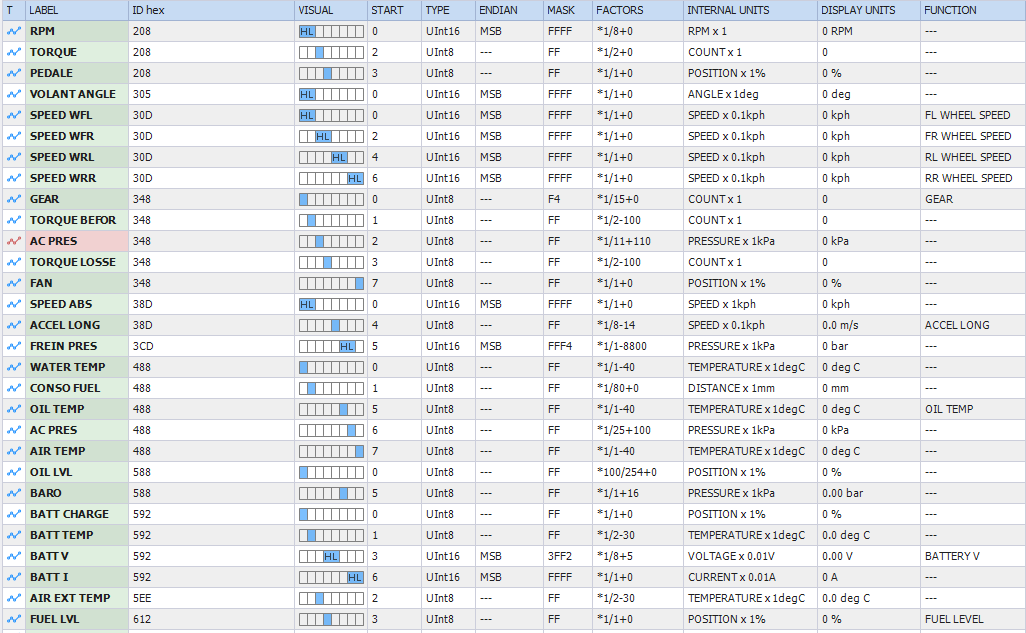Select the chart icon next to FAN
This screenshot has width=1026, height=633.
click(x=14, y=283)
